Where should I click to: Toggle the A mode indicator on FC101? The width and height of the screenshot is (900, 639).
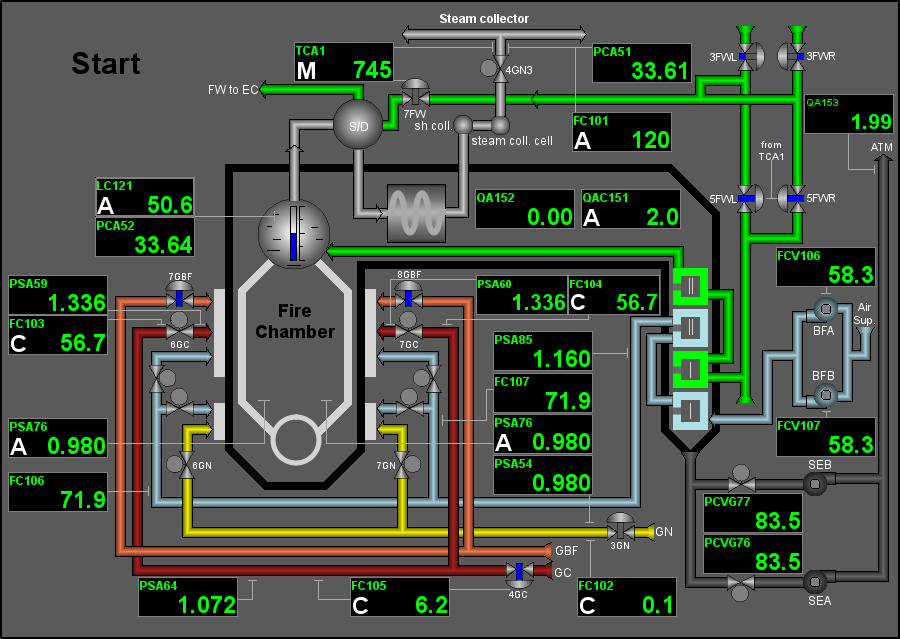coord(583,140)
